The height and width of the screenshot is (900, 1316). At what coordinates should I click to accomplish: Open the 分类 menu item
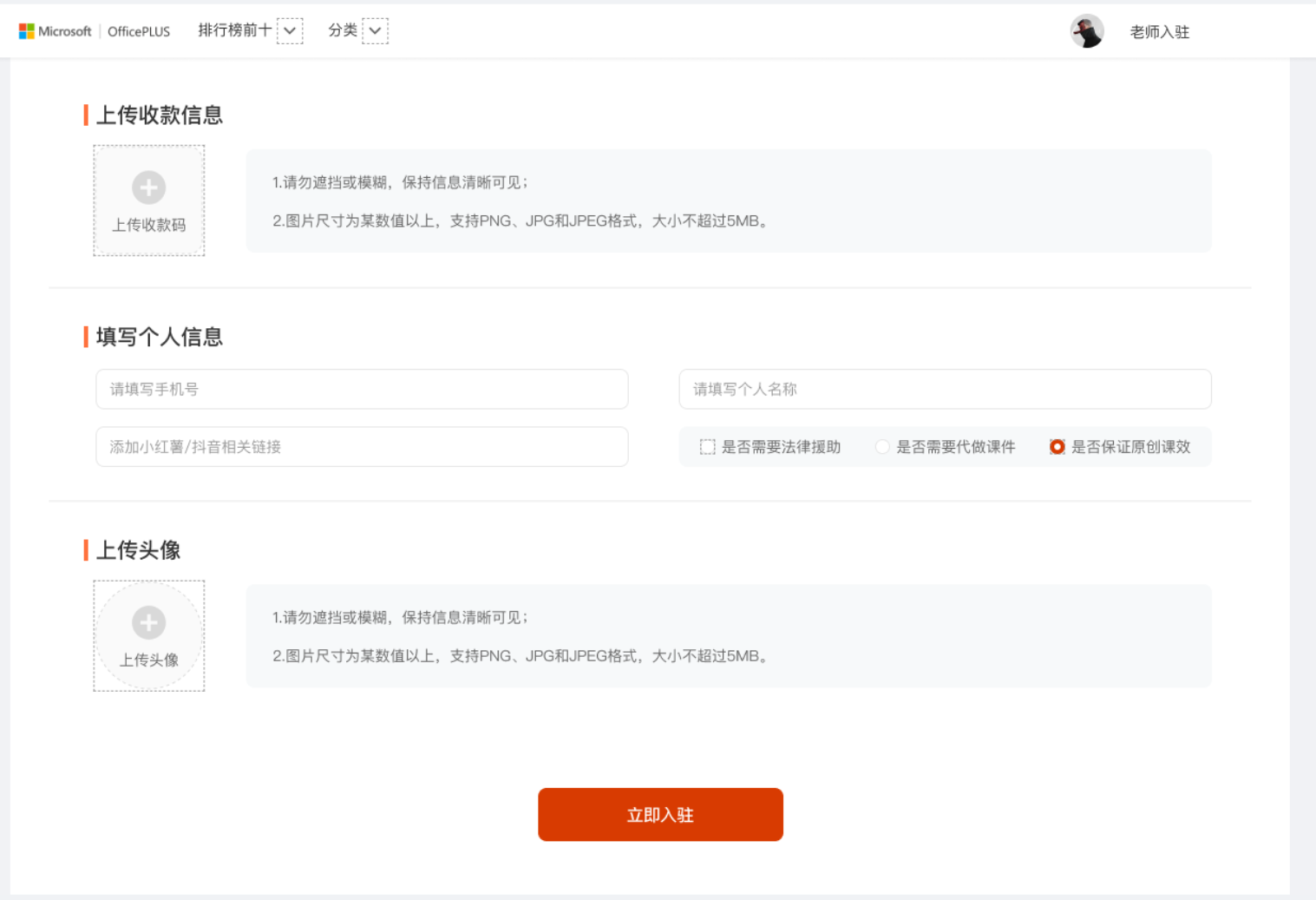coord(343,30)
